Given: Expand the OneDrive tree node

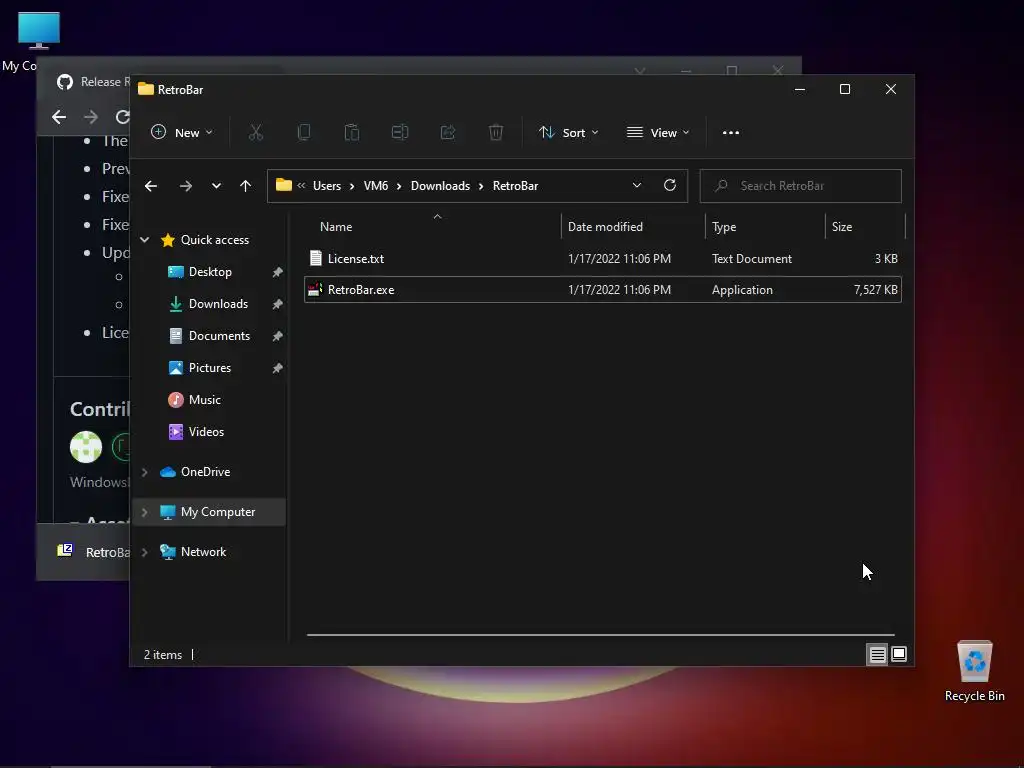Looking at the screenshot, I should [145, 472].
